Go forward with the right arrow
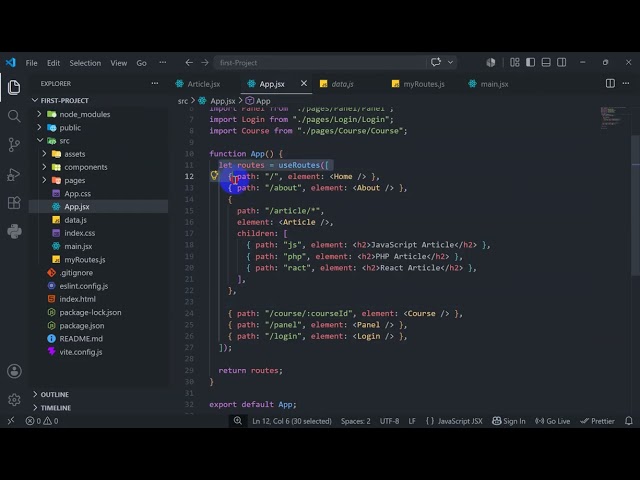640x480 pixels. [205, 62]
